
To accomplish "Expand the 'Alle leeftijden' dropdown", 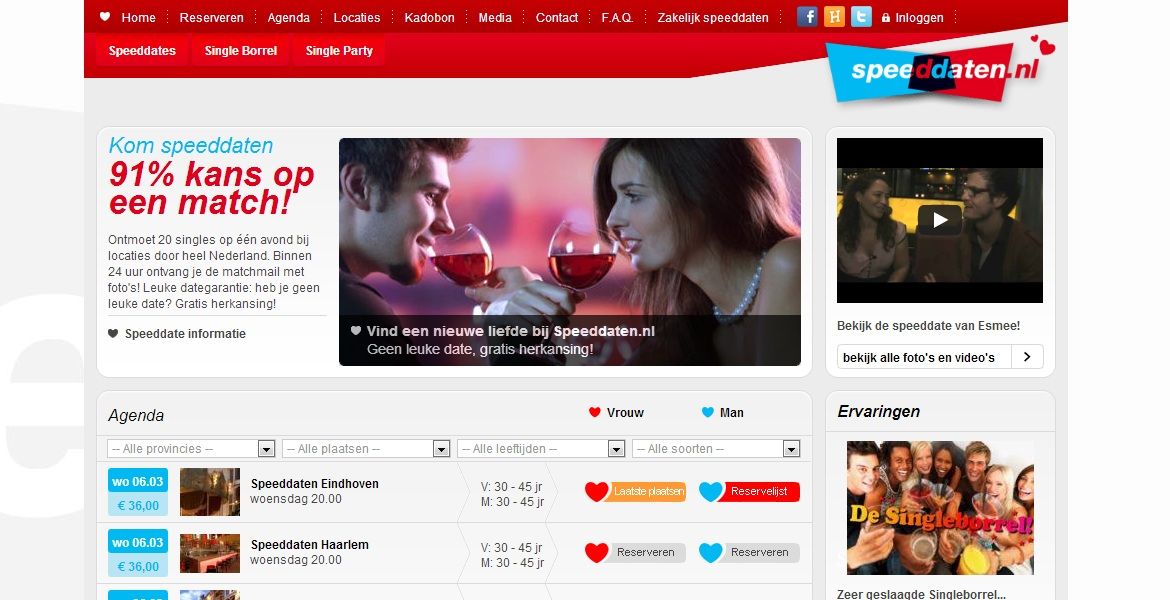I will (x=541, y=449).
